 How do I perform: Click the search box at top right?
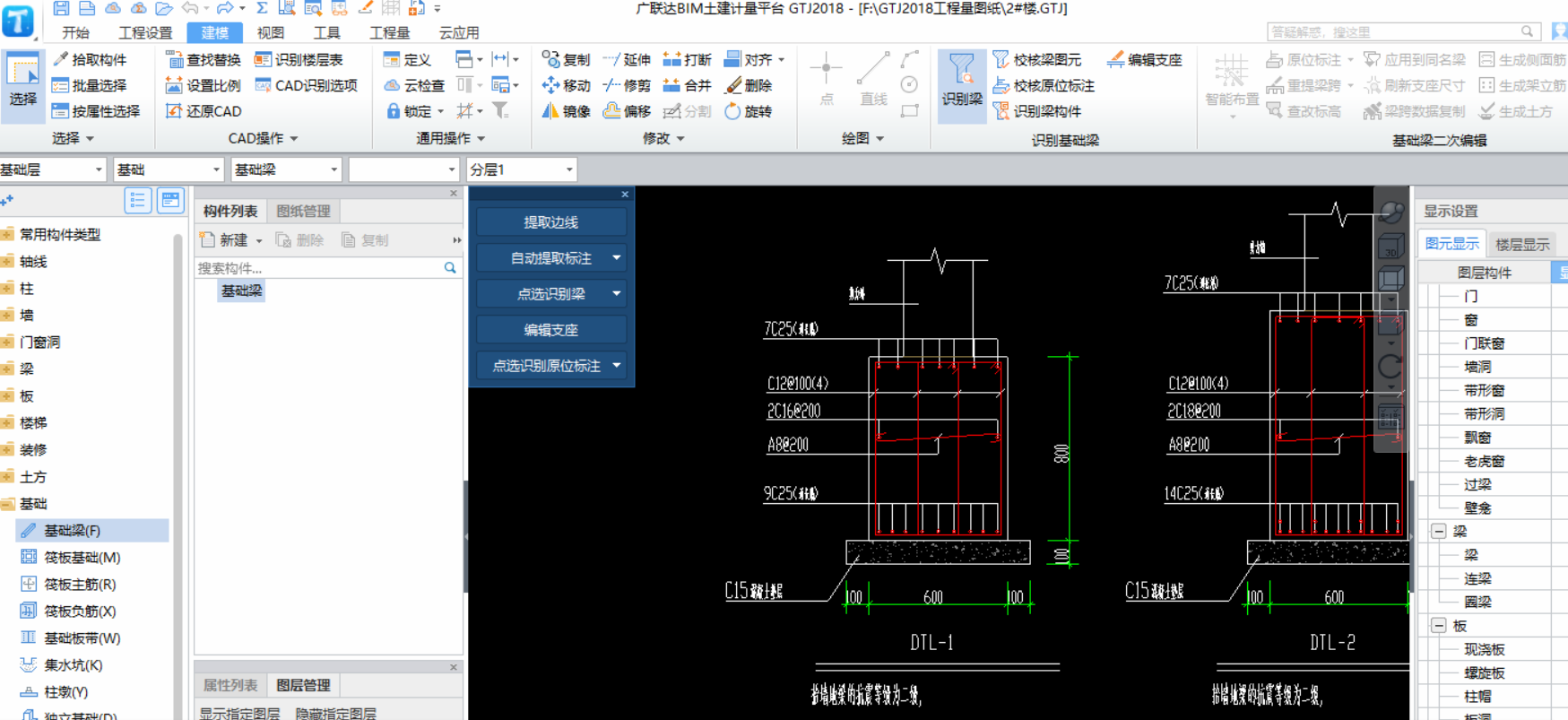[1403, 31]
